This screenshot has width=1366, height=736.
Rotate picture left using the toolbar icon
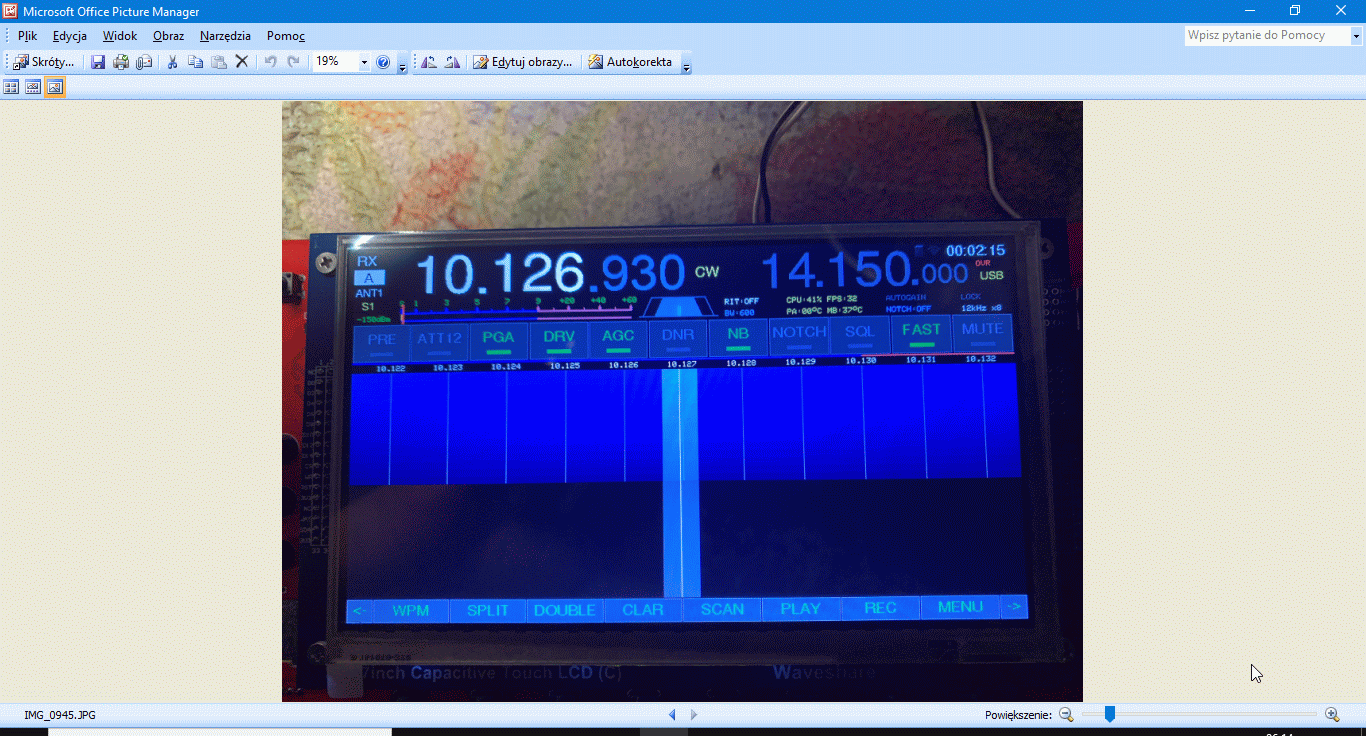(429, 62)
